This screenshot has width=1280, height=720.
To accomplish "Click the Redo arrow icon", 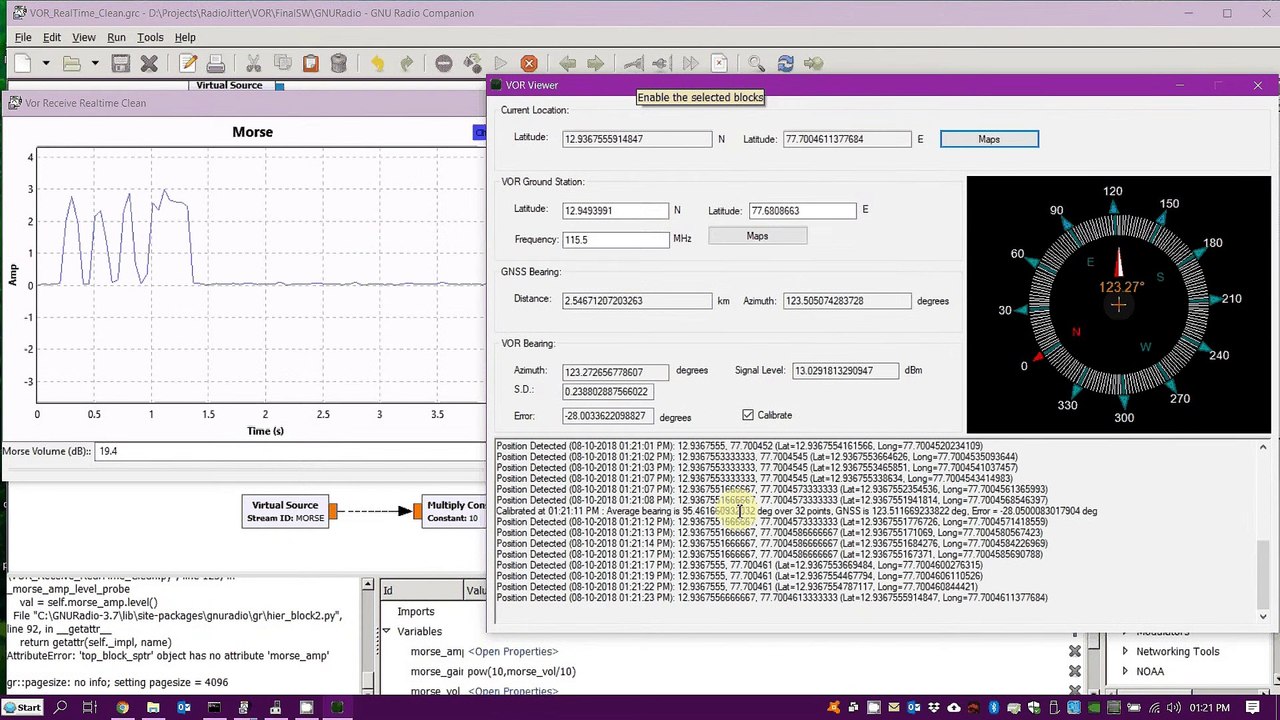I will pos(406,63).
